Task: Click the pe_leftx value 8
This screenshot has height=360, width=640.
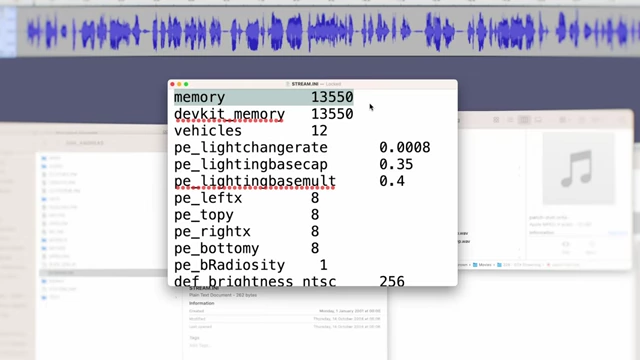Action: tap(315, 198)
